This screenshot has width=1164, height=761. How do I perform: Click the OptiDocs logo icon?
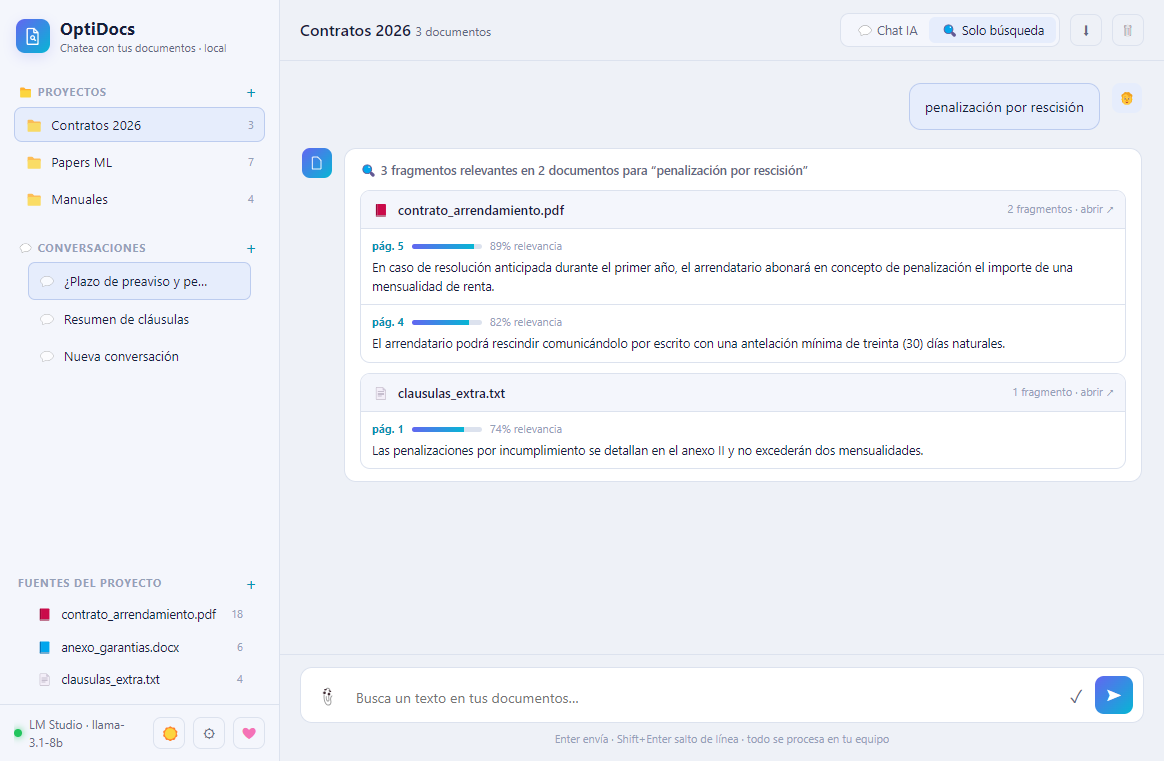coord(33,36)
